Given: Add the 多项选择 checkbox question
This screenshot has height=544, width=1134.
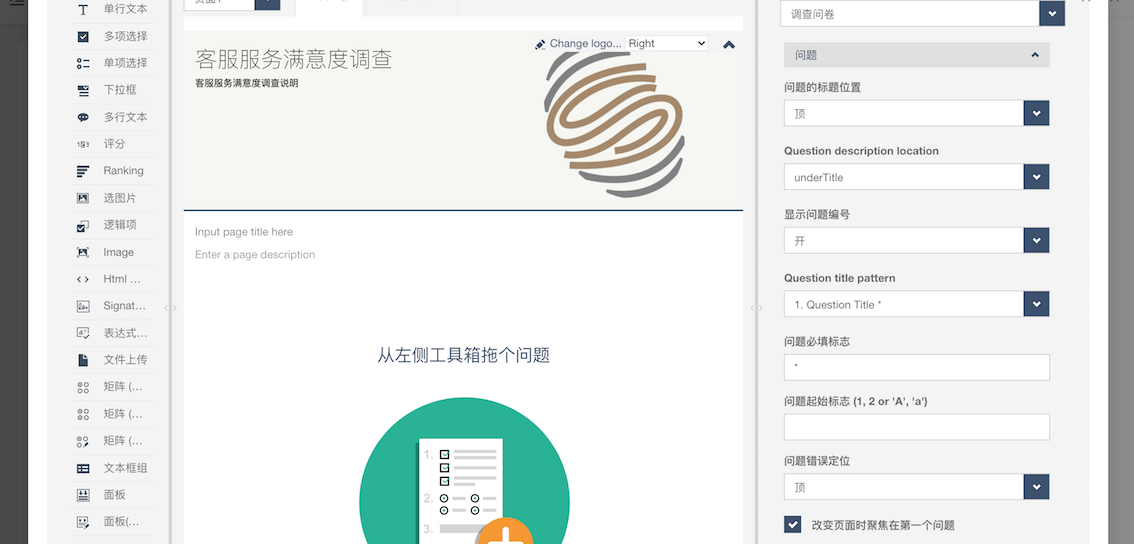Looking at the screenshot, I should pos(83,36).
